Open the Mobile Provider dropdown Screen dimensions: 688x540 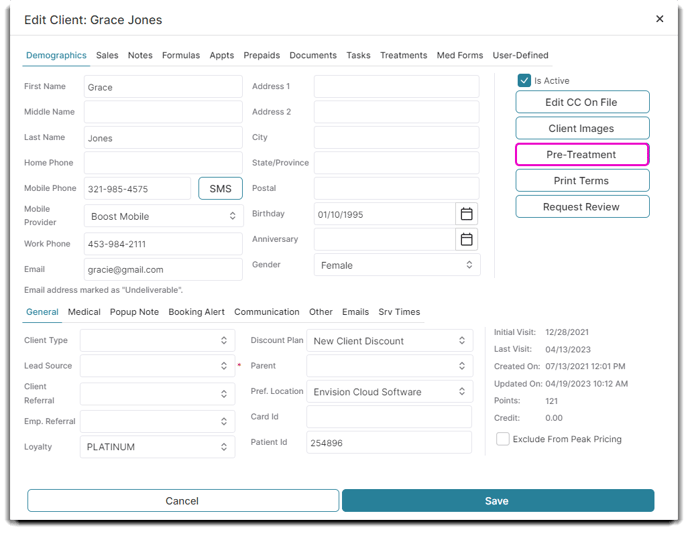click(x=163, y=216)
